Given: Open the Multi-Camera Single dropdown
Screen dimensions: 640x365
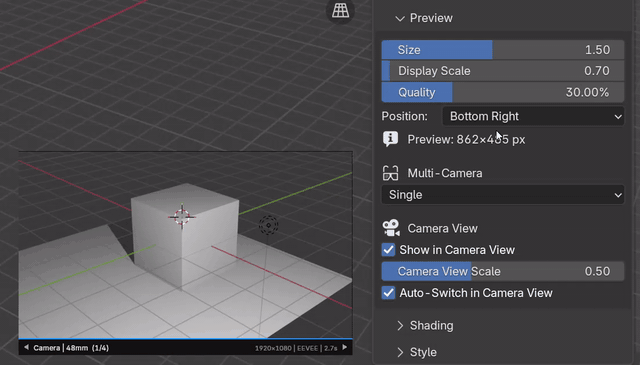Looking at the screenshot, I should click(x=503, y=195).
